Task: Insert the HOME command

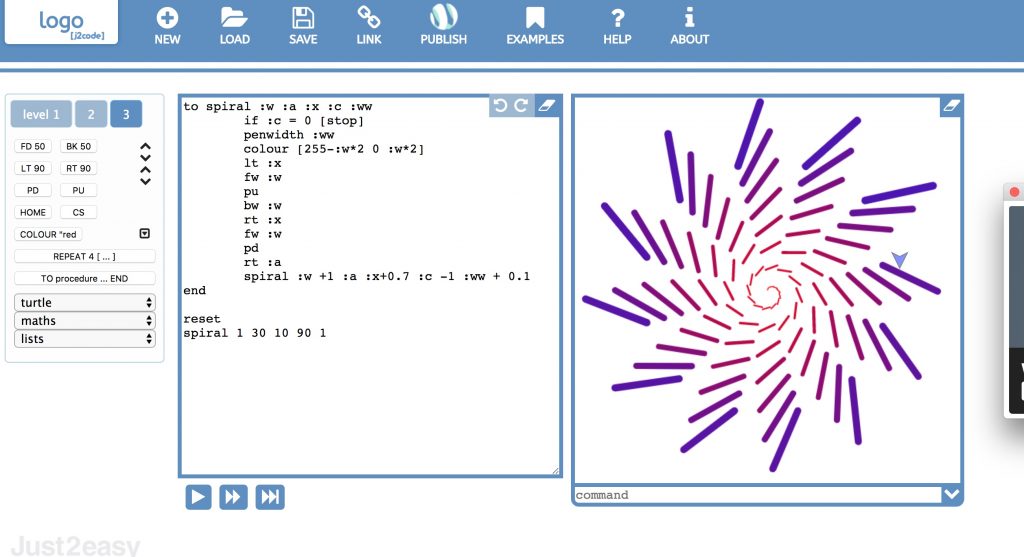Action: pos(33,212)
